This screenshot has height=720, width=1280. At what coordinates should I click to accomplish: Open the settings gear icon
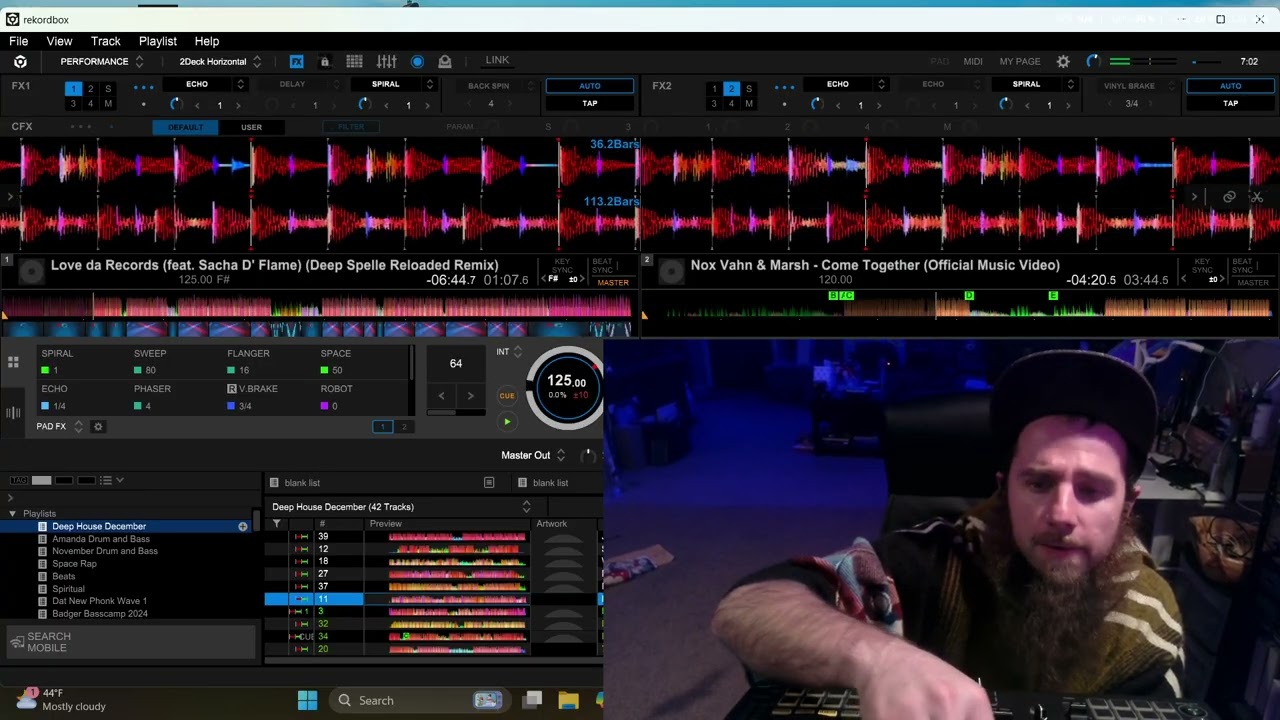tap(1063, 62)
